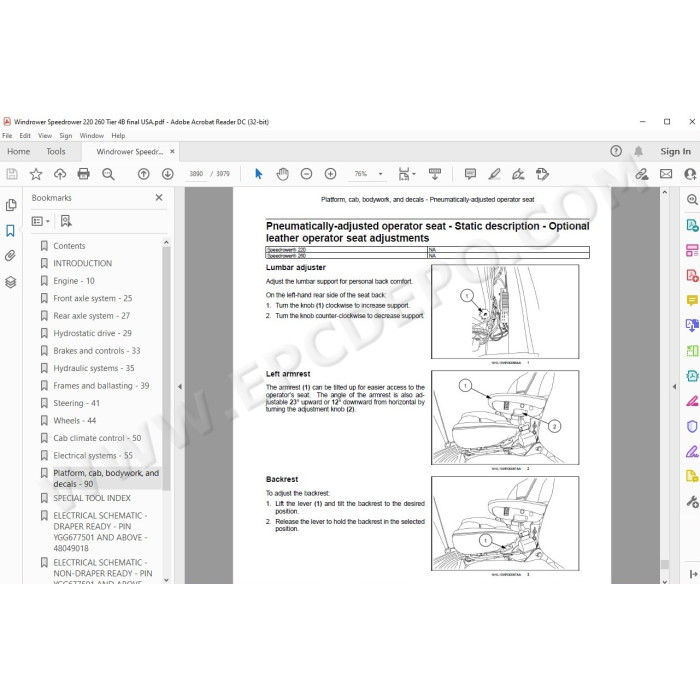This screenshot has height=700, width=700.
Task: Show Page Thumbnails panel icon
Action: 11,205
